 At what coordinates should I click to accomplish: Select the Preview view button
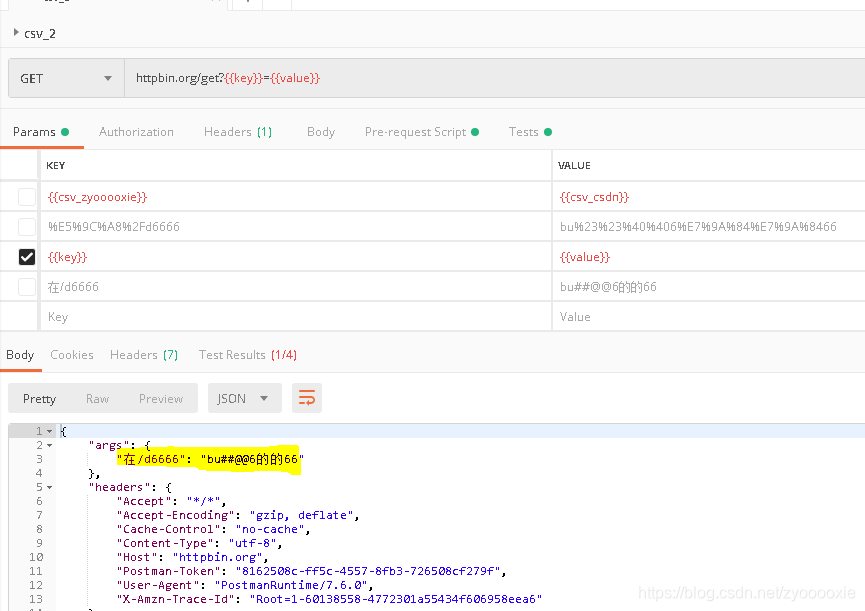click(161, 399)
